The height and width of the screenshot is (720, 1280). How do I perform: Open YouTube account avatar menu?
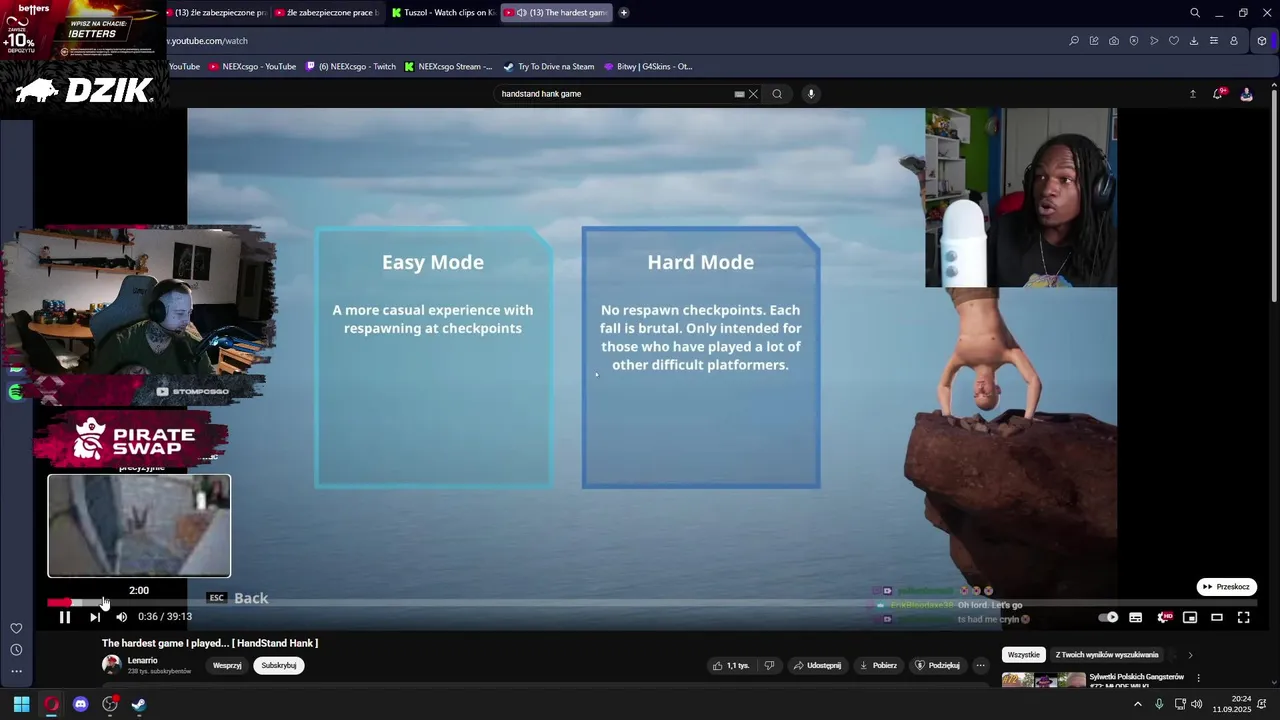tap(1246, 94)
